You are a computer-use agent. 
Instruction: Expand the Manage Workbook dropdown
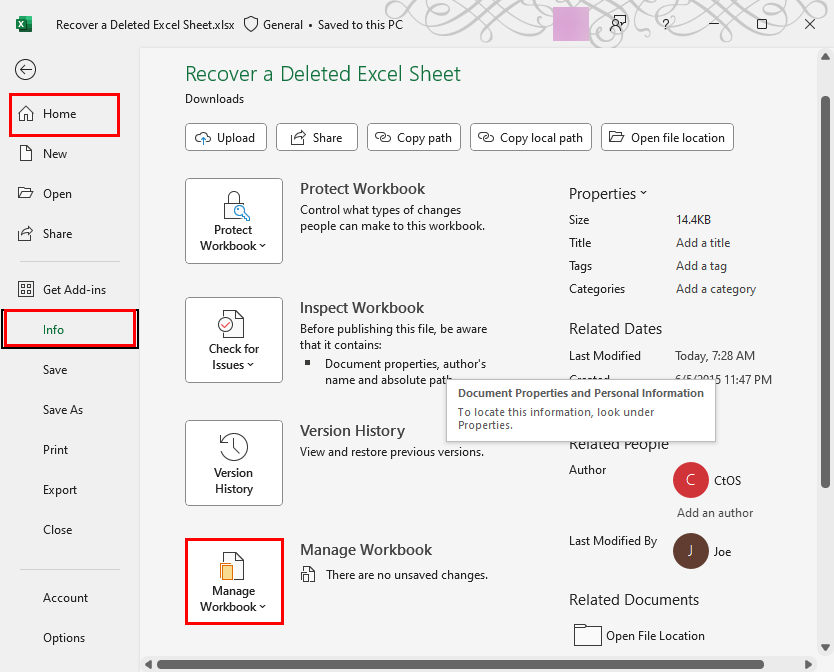[234, 582]
